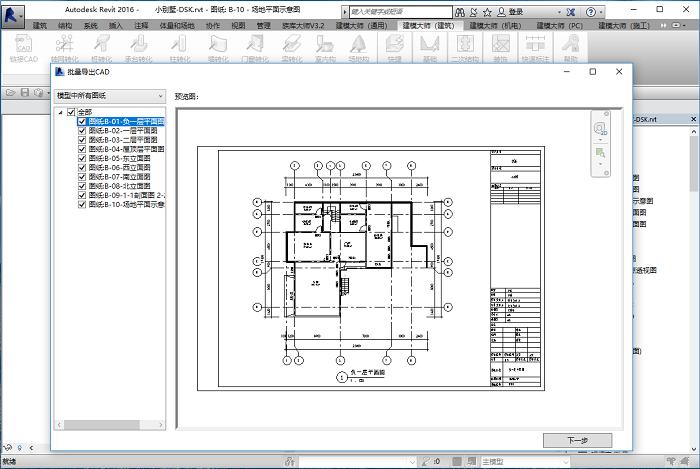Uncheck the 图纸:B-08 北立面图 checkbox
700x469 pixels.
(x=82, y=186)
